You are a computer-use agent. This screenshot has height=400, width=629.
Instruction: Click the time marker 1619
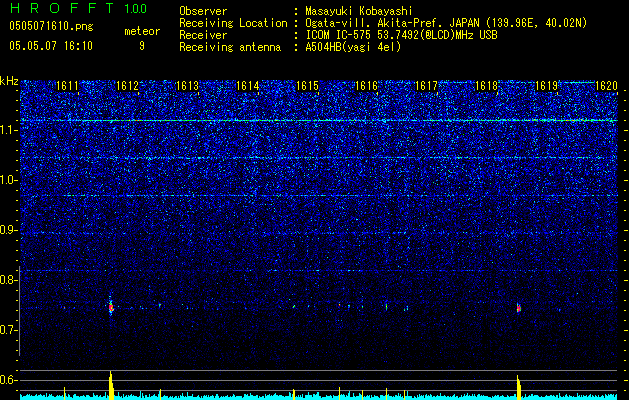pyautogui.click(x=546, y=86)
